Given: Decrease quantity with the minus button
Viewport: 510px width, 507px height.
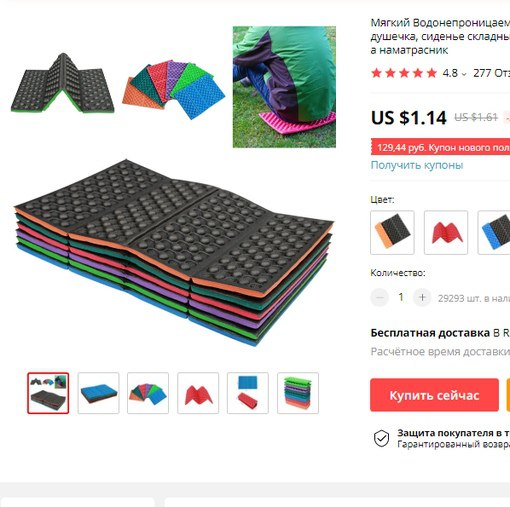Looking at the screenshot, I should point(380,297).
